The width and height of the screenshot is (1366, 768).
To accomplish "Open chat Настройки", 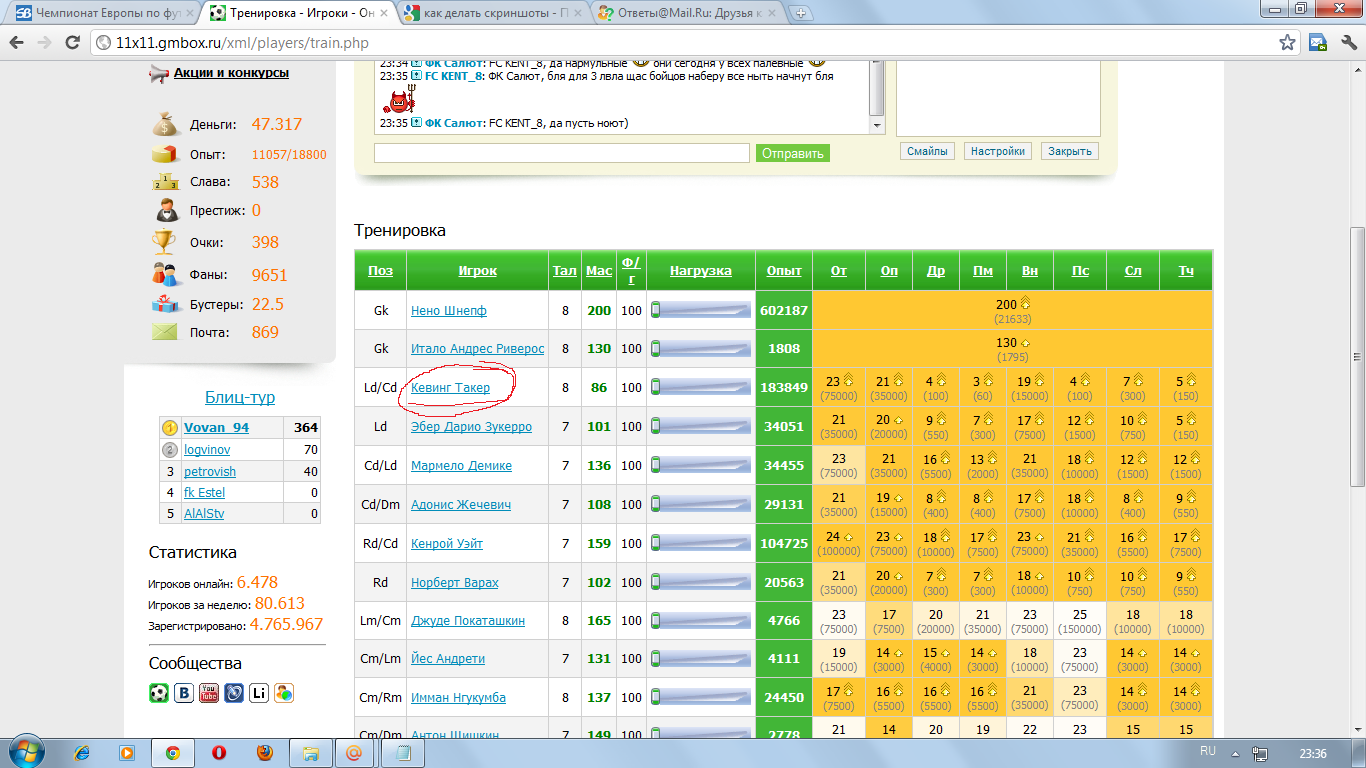I will [997, 151].
